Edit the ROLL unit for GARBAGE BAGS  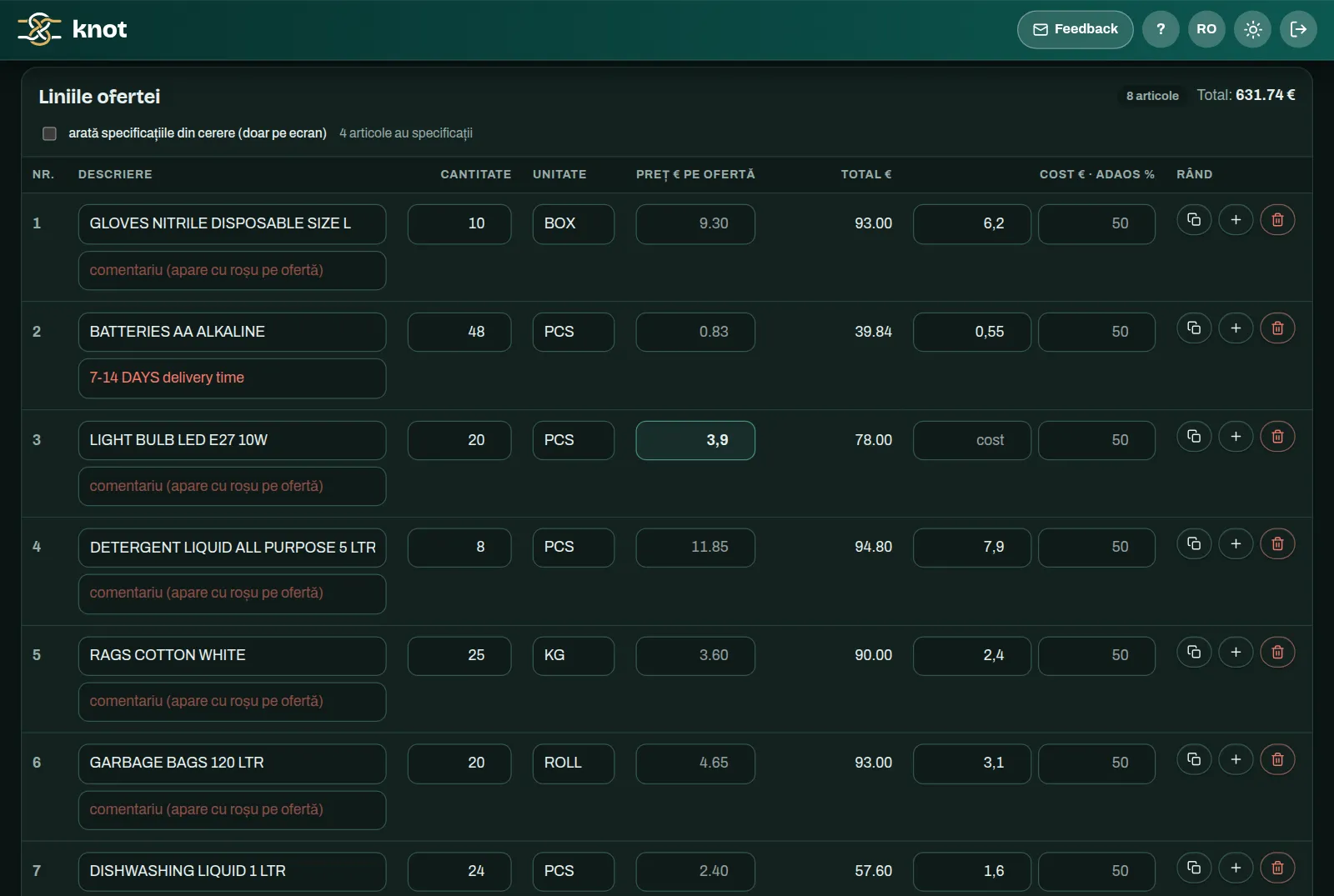coord(574,763)
